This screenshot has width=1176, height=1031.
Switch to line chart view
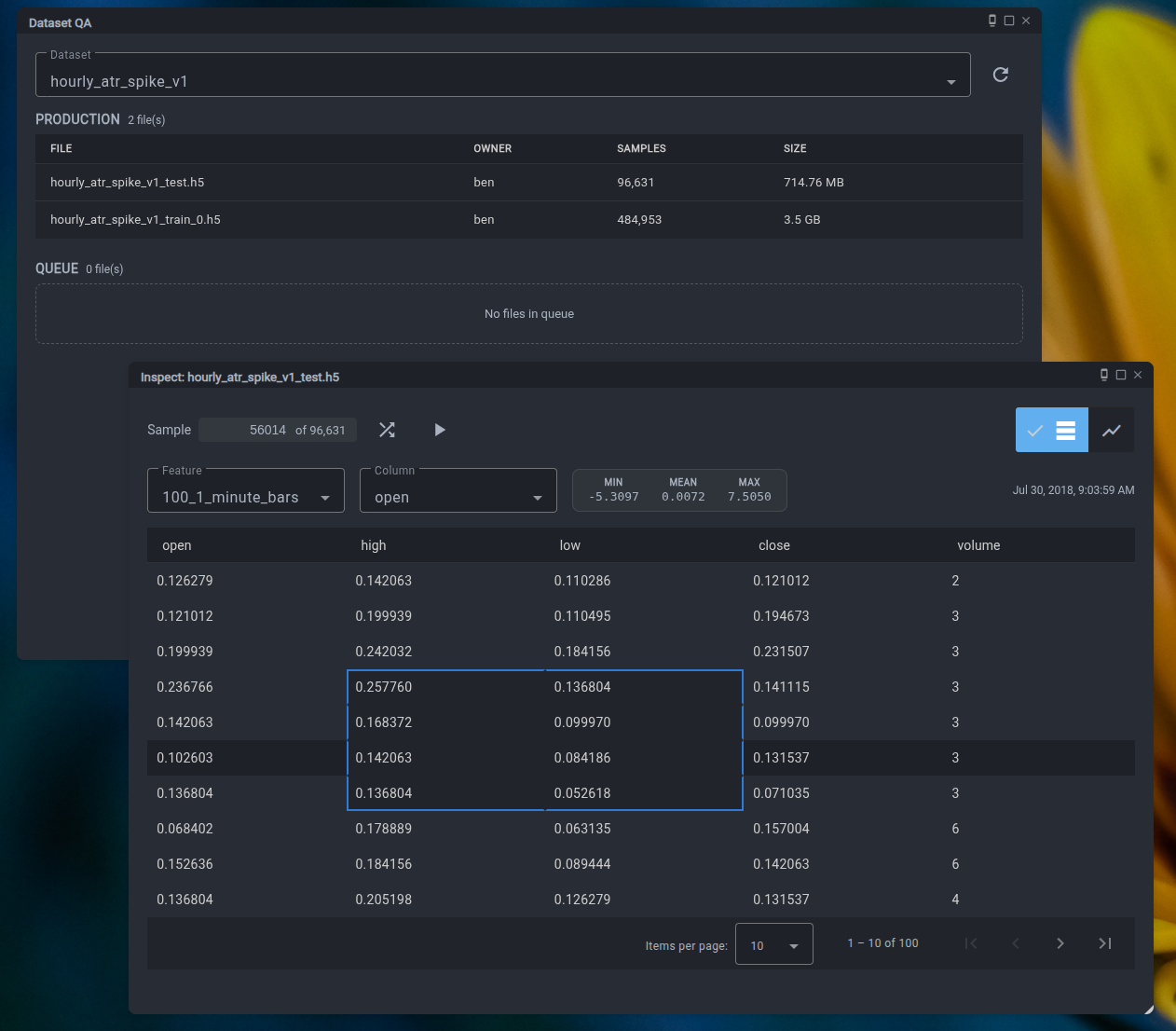tap(1111, 430)
